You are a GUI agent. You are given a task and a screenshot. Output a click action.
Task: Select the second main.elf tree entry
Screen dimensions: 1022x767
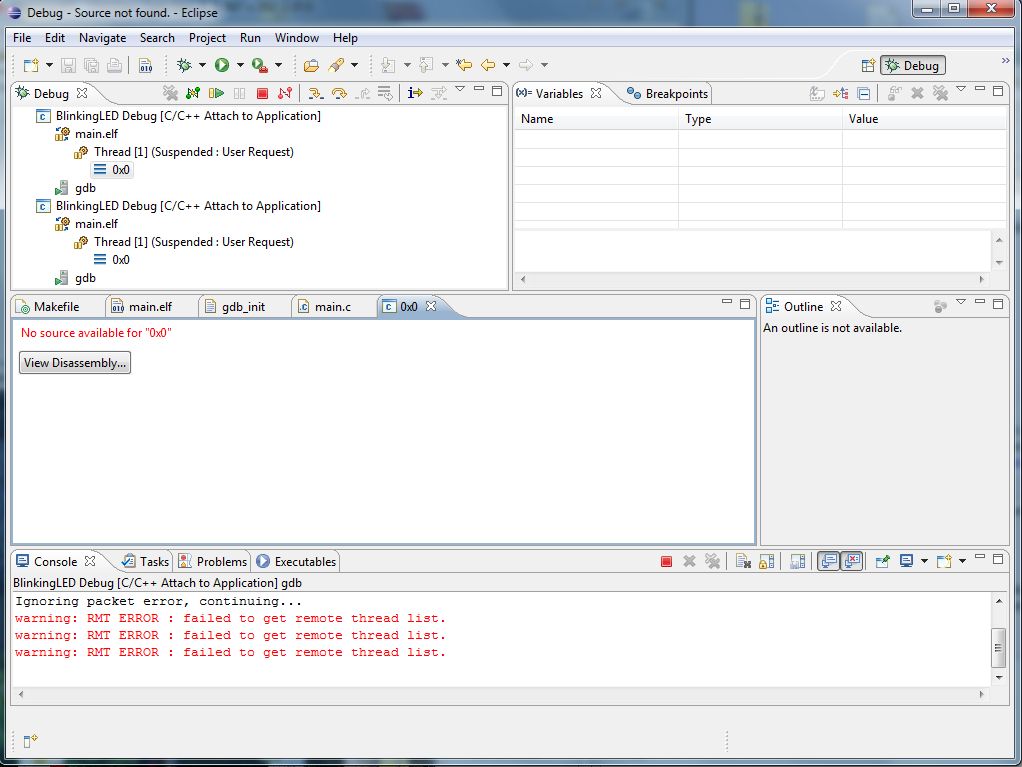pyautogui.click(x=96, y=224)
